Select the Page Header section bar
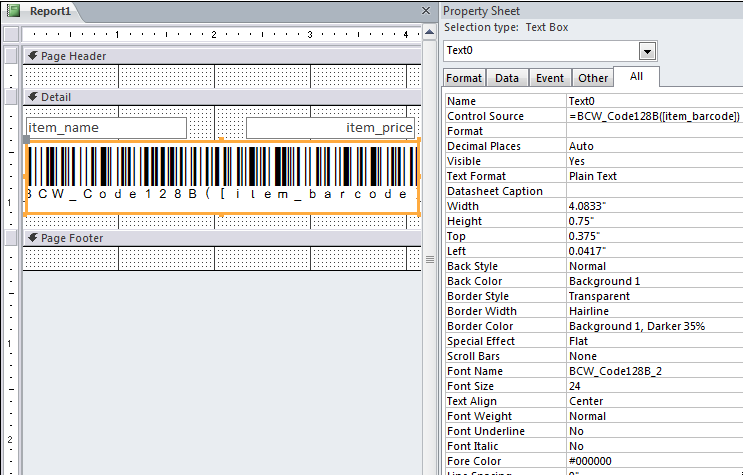743x475 pixels. coord(222,56)
